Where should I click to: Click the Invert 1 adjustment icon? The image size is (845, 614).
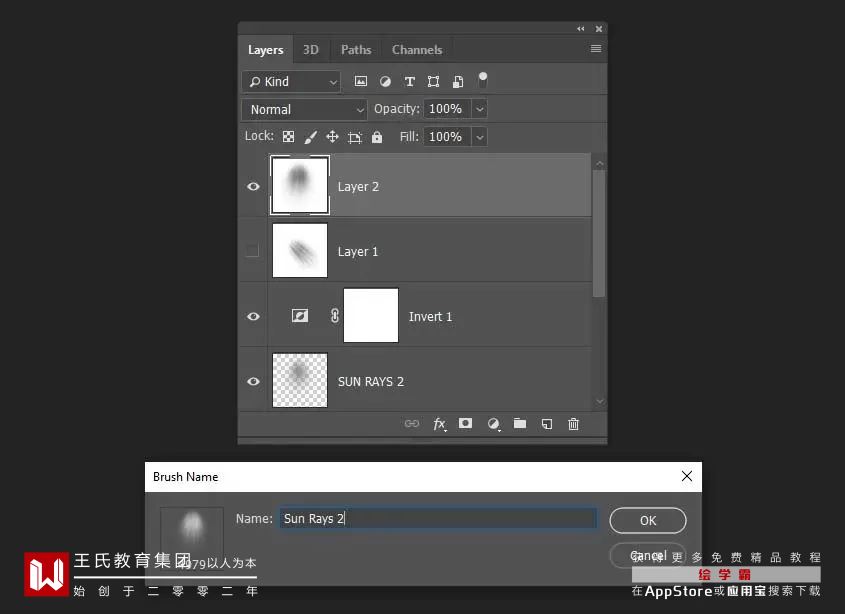300,315
